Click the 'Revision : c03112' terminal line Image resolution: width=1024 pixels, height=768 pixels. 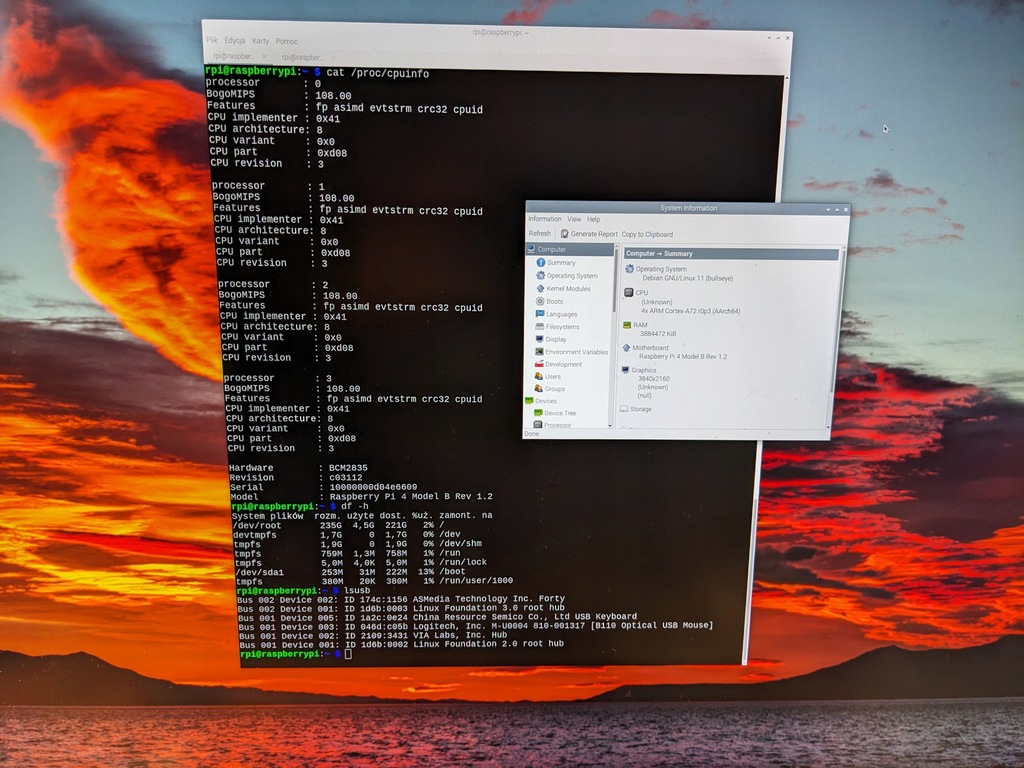click(x=296, y=477)
